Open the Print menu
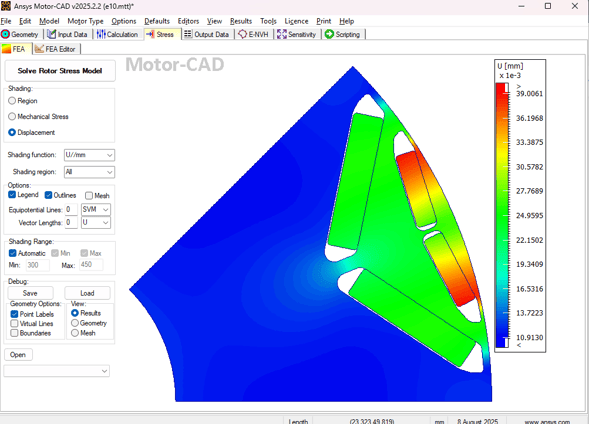 pos(324,21)
